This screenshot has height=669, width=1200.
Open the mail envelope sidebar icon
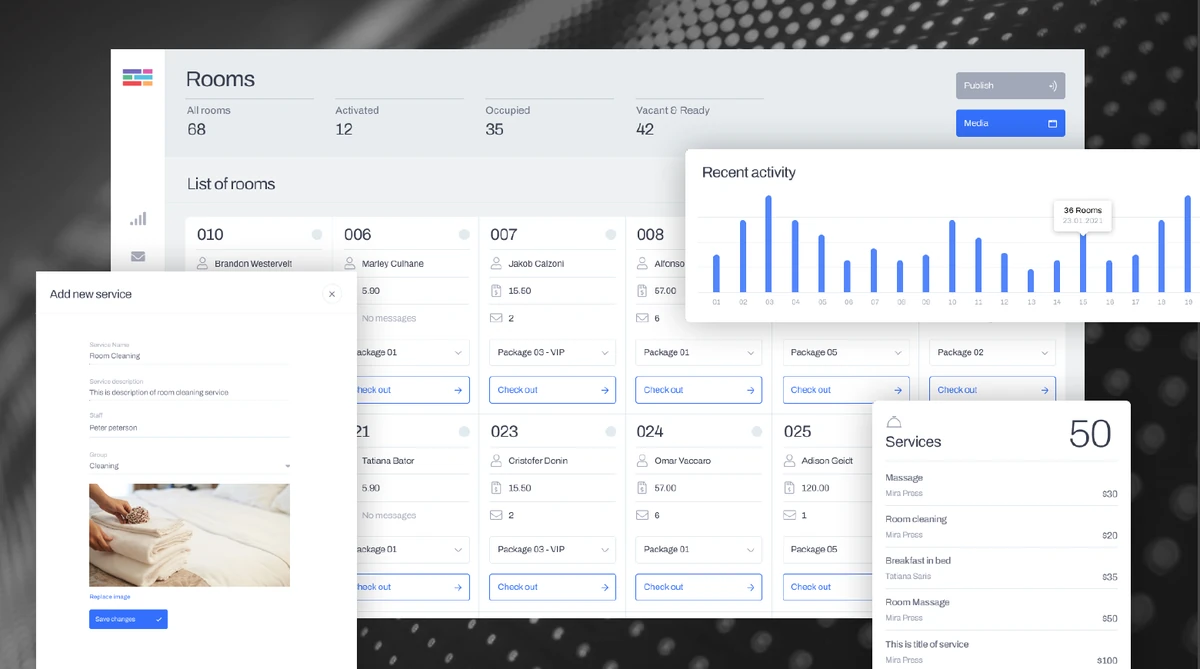[x=138, y=257]
